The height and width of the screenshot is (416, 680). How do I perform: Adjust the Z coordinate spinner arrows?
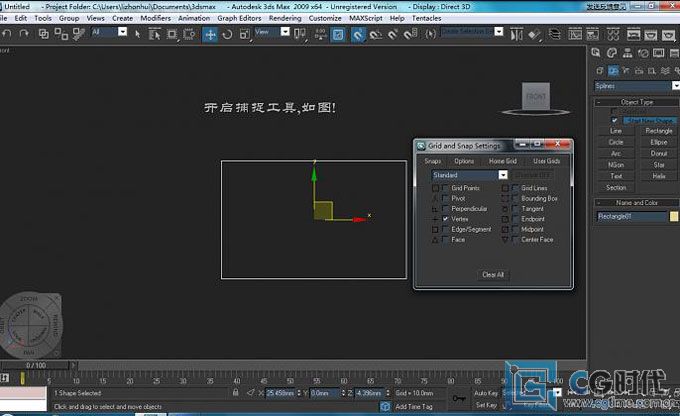pos(387,393)
